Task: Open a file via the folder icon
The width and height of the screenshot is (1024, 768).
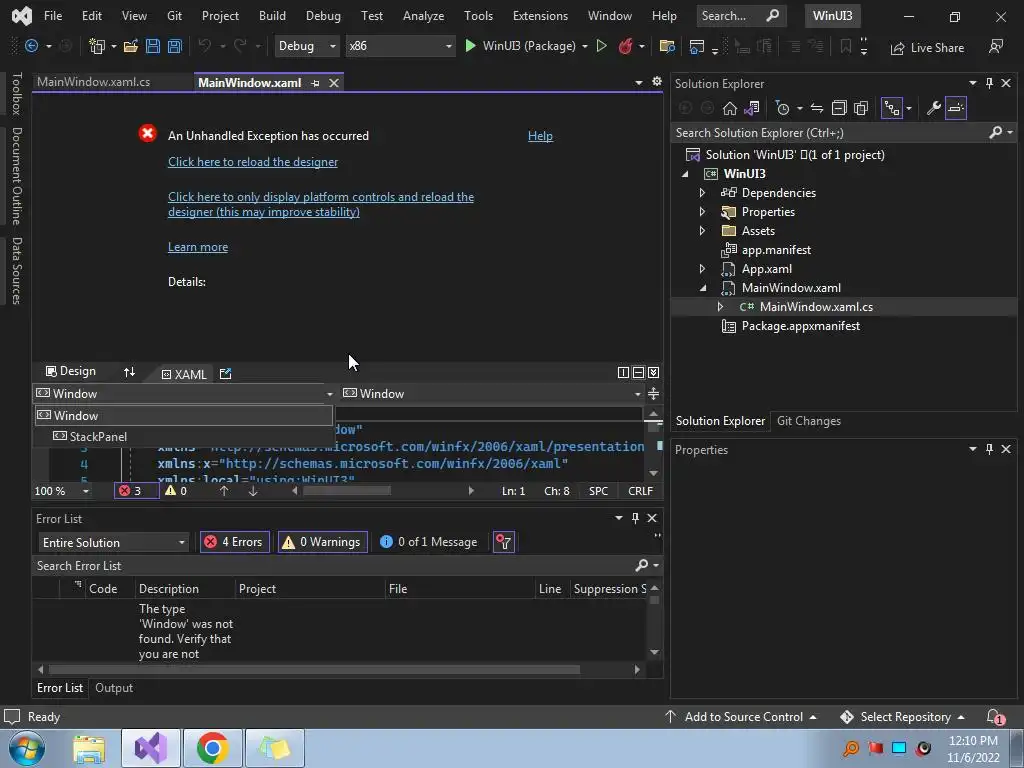Action: pos(131,46)
